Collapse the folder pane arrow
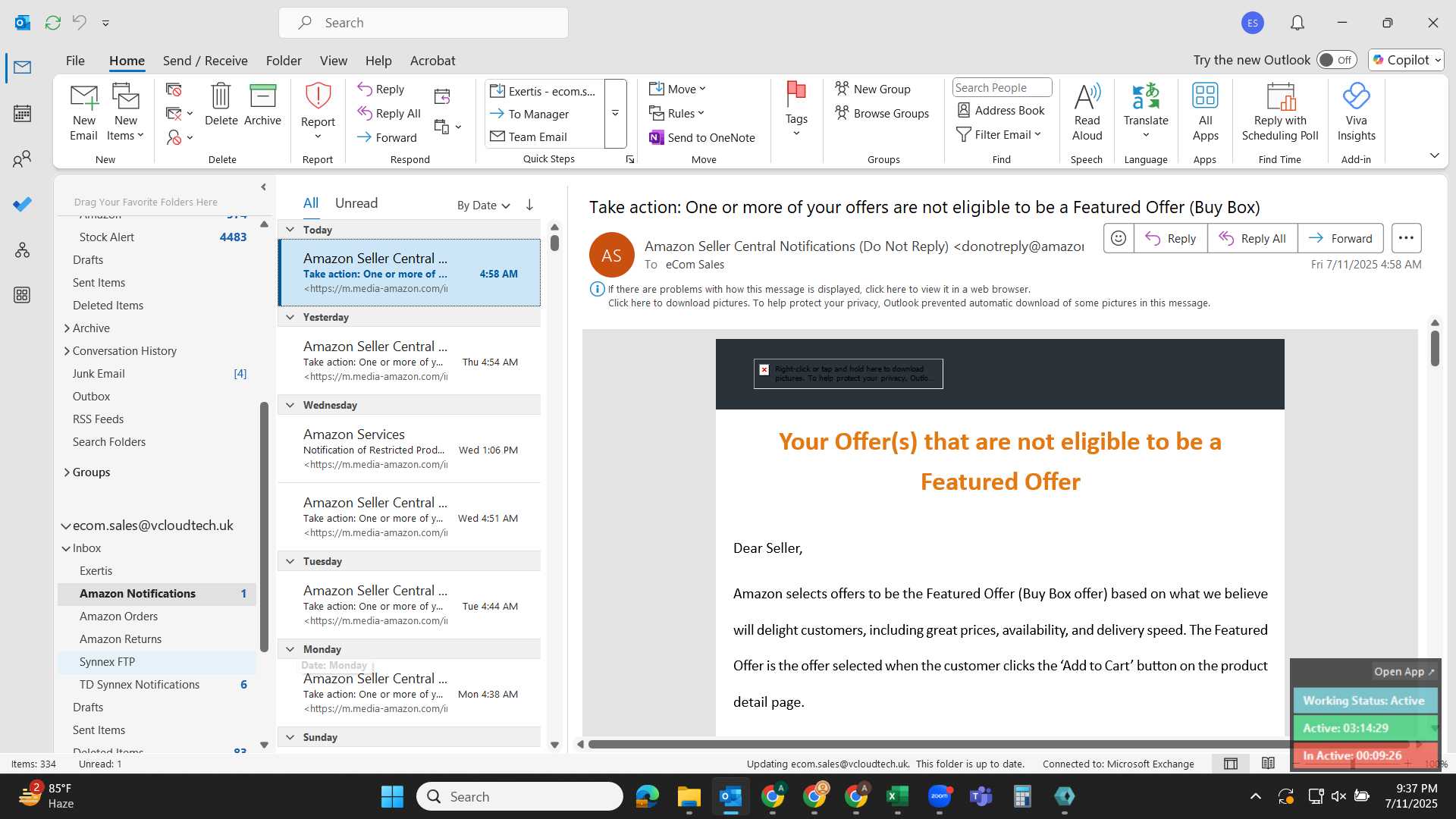Viewport: 1456px width, 819px height. coord(263,187)
